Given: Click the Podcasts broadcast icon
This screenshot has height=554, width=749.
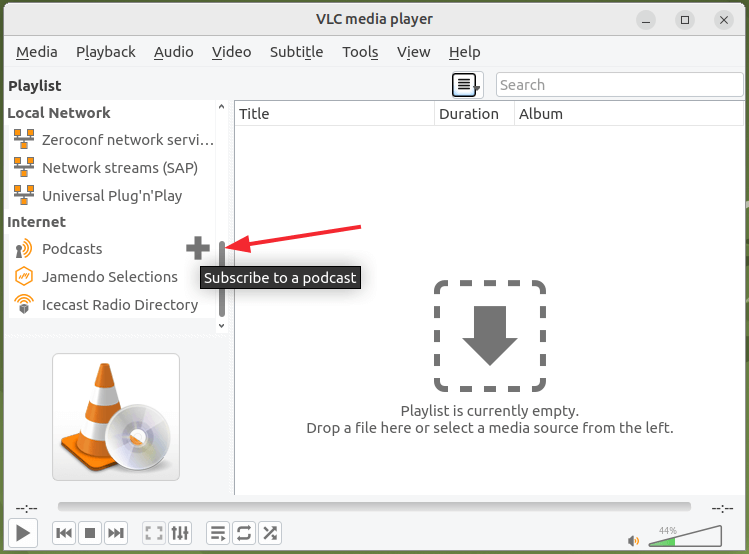Looking at the screenshot, I should click(23, 249).
